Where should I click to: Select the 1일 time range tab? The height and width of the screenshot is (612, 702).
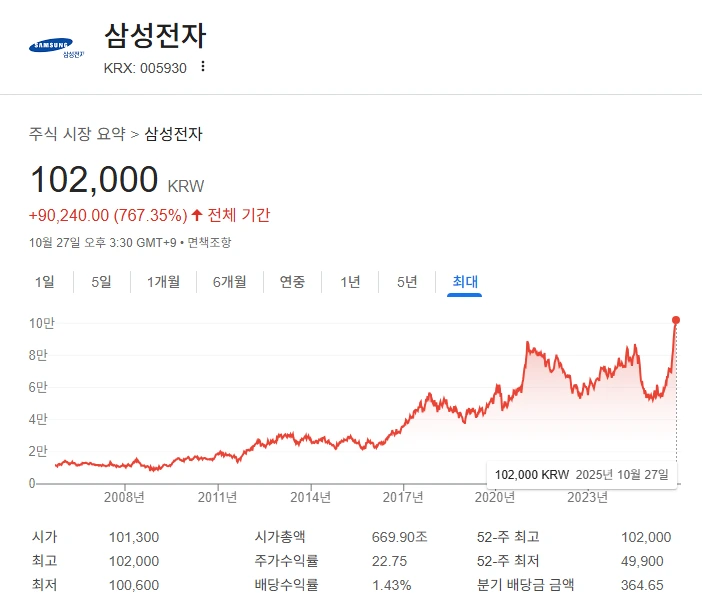click(x=45, y=282)
